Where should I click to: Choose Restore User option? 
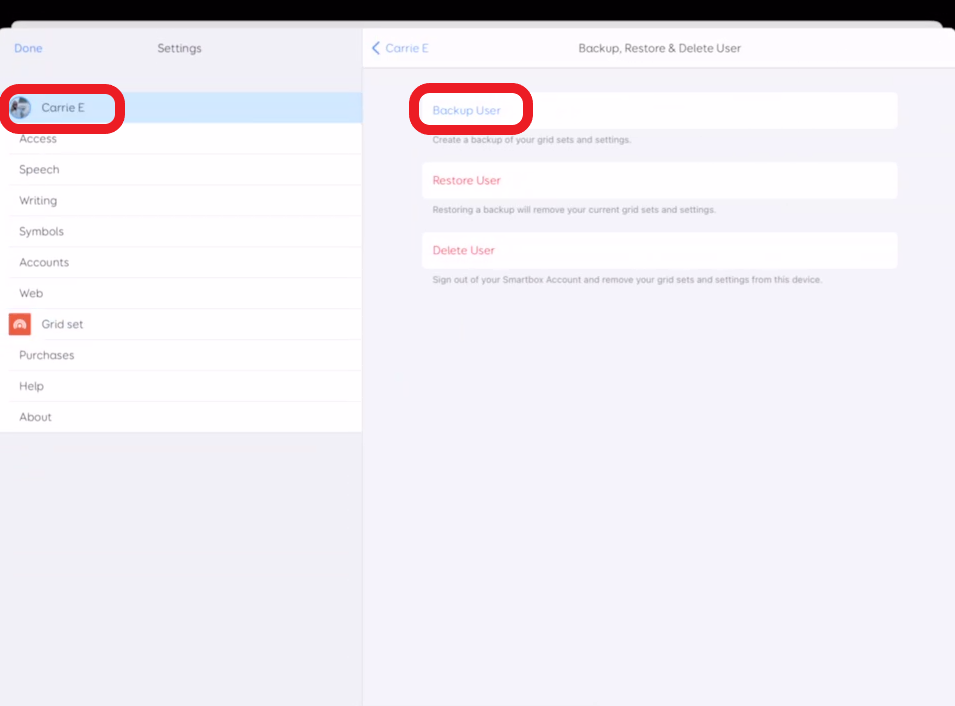coord(660,180)
